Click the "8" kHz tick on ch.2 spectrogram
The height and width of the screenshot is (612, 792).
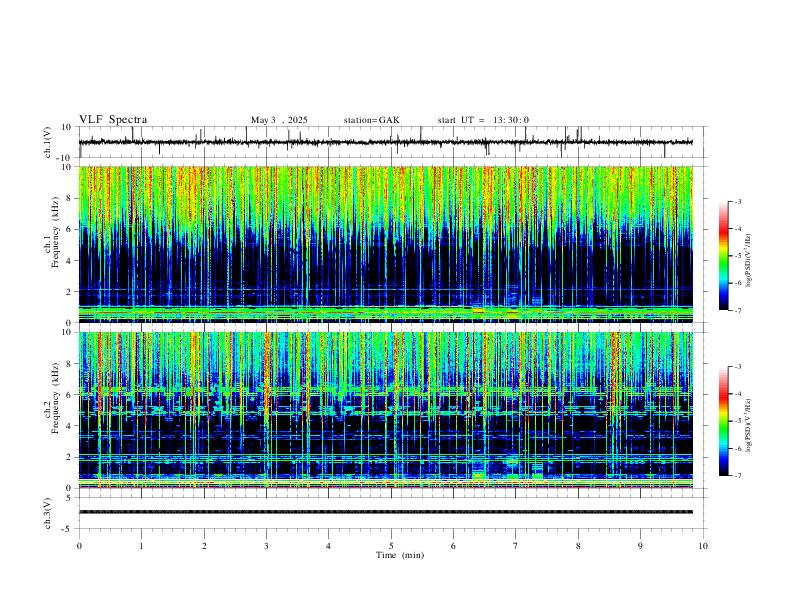coord(69,364)
